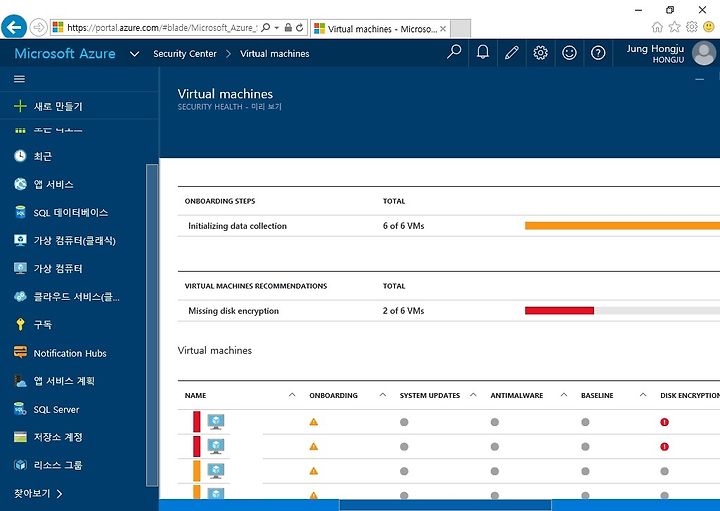
Task: Click the horizontal scrollbar thumb at the bottom
Action: coord(445,505)
